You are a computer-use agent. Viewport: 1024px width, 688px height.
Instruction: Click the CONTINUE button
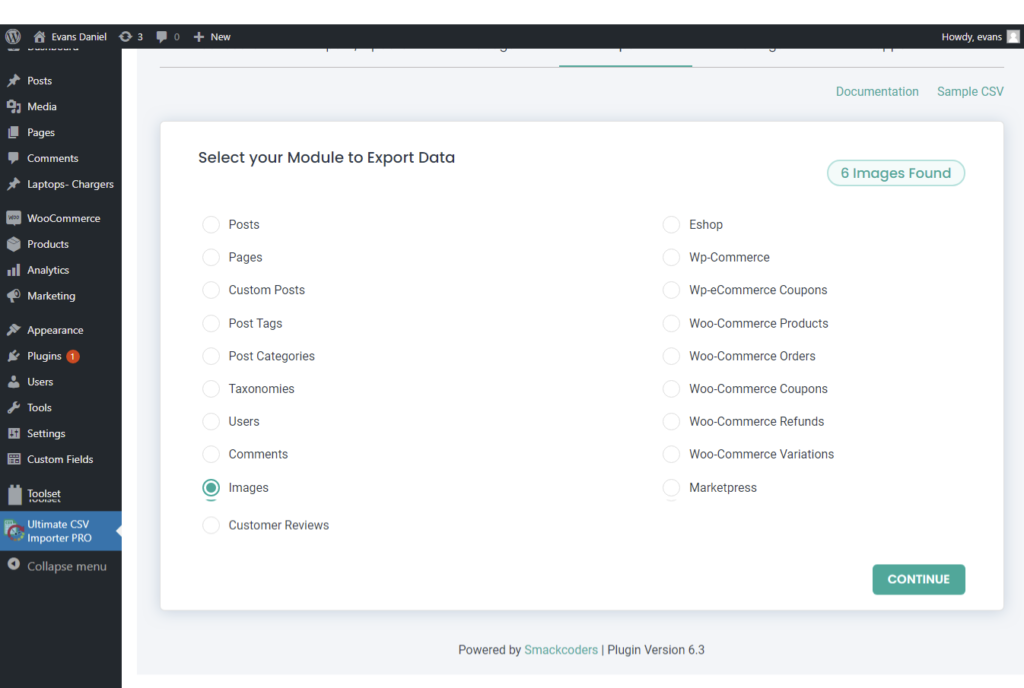tap(918, 579)
